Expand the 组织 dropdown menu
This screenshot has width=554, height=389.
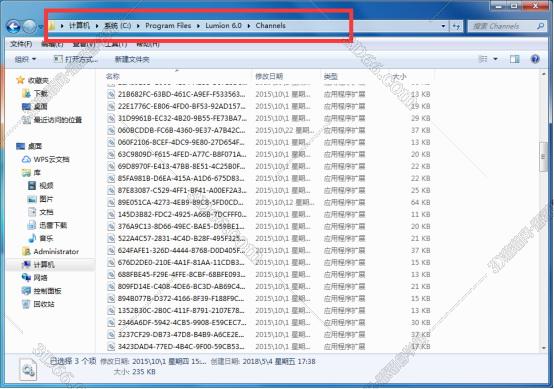25,59
